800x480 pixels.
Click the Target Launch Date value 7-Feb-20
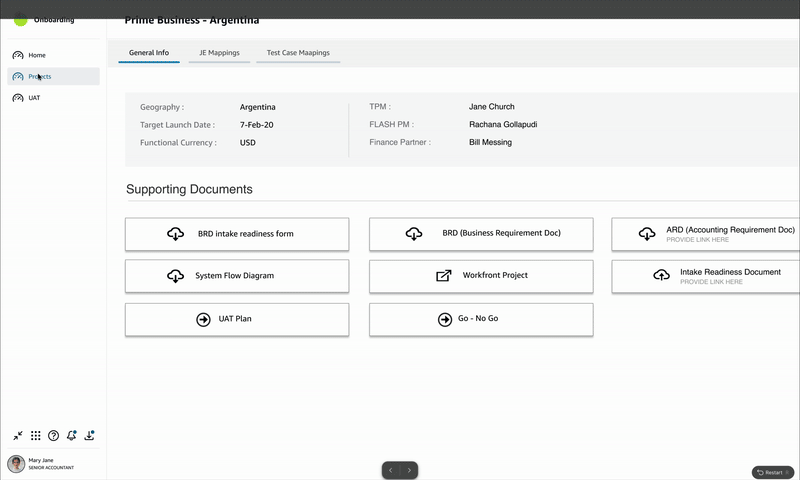click(x=257, y=125)
